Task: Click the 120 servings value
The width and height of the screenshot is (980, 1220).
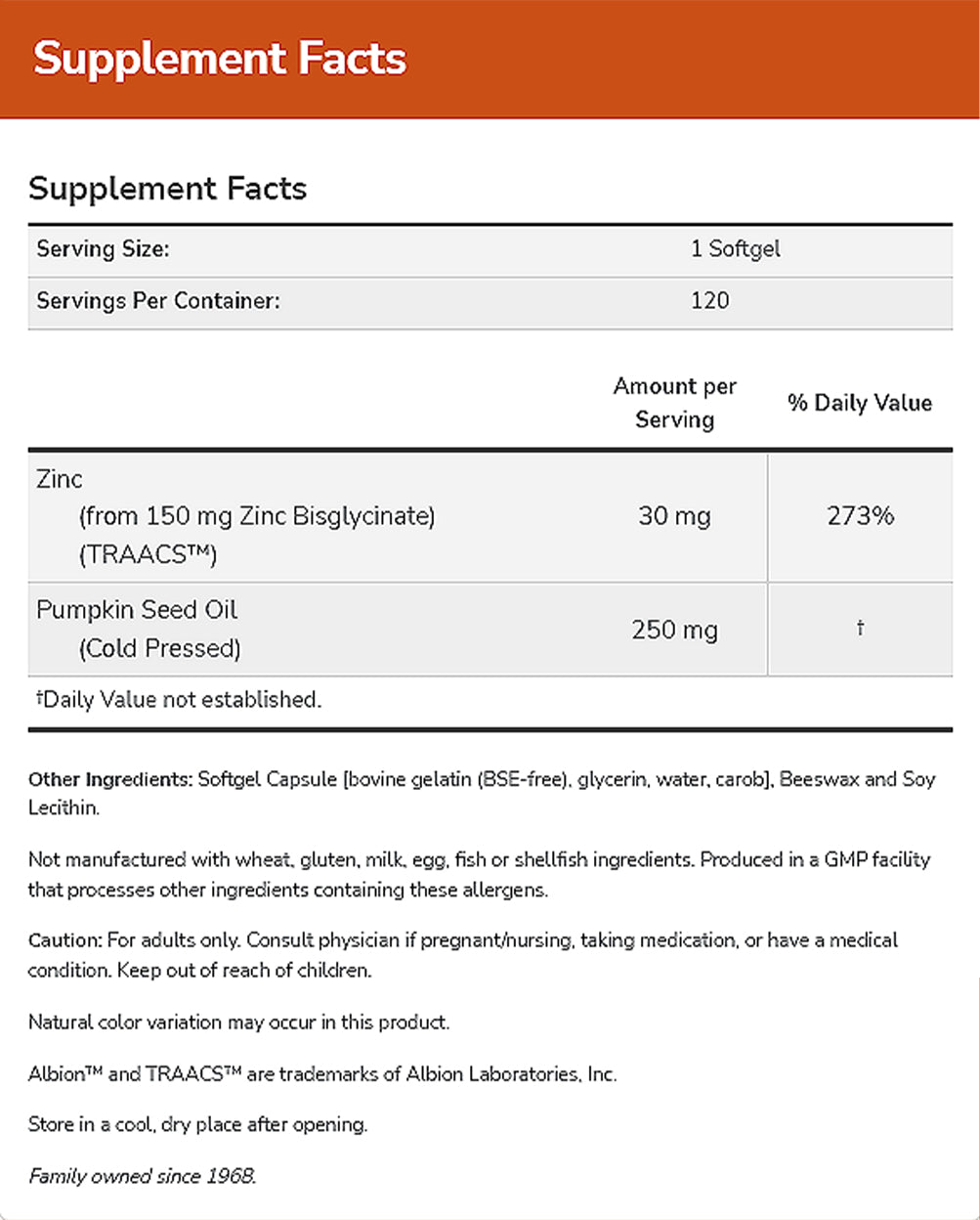Action: pos(709,300)
